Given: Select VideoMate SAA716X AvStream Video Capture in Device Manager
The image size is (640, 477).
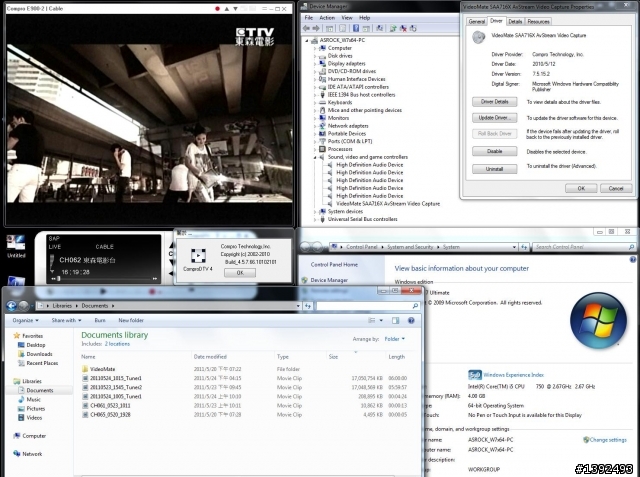Looking at the screenshot, I should point(388,204).
